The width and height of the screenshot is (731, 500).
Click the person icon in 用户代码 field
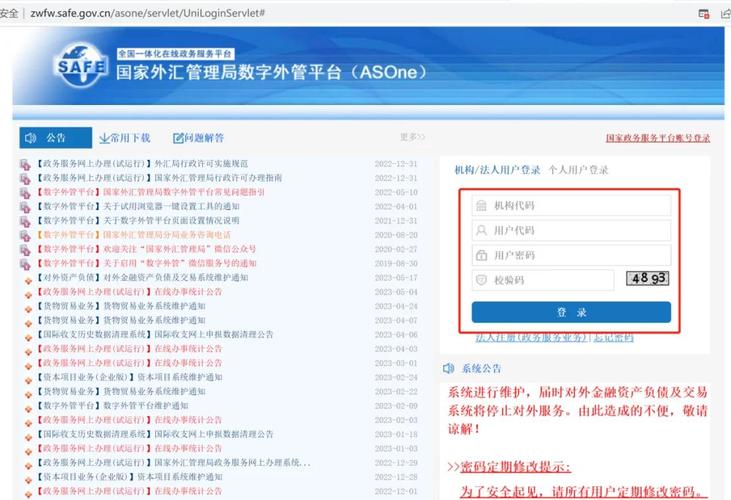481,230
